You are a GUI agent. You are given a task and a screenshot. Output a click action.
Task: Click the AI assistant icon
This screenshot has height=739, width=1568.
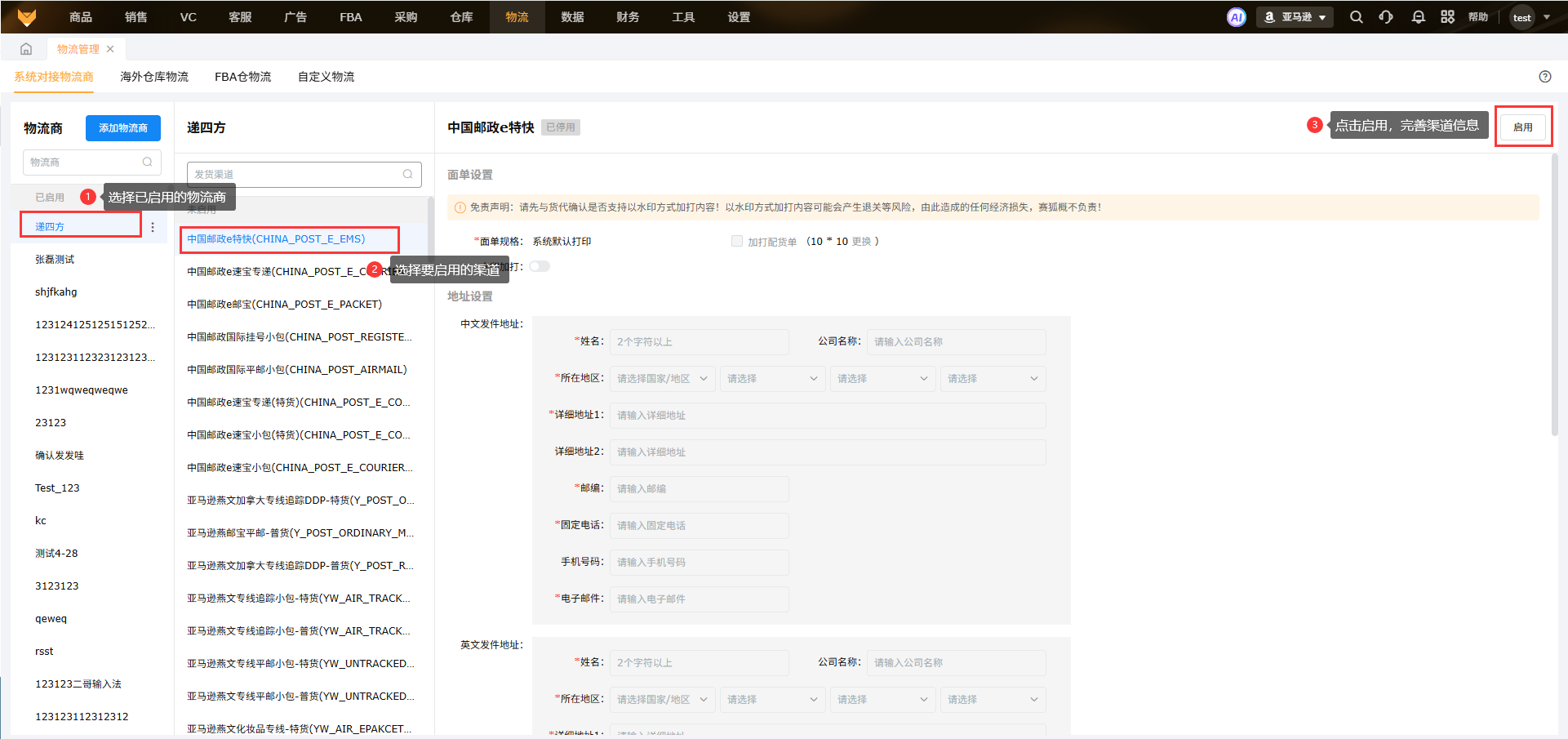click(x=1237, y=17)
